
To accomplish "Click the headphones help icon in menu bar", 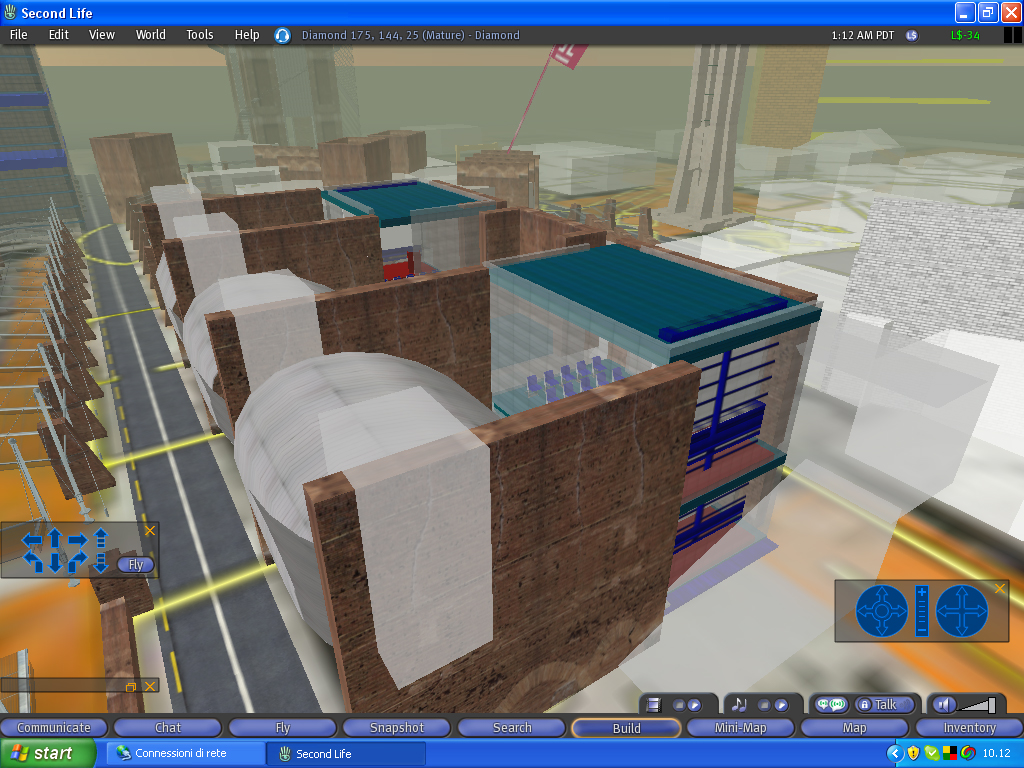I will pos(282,35).
